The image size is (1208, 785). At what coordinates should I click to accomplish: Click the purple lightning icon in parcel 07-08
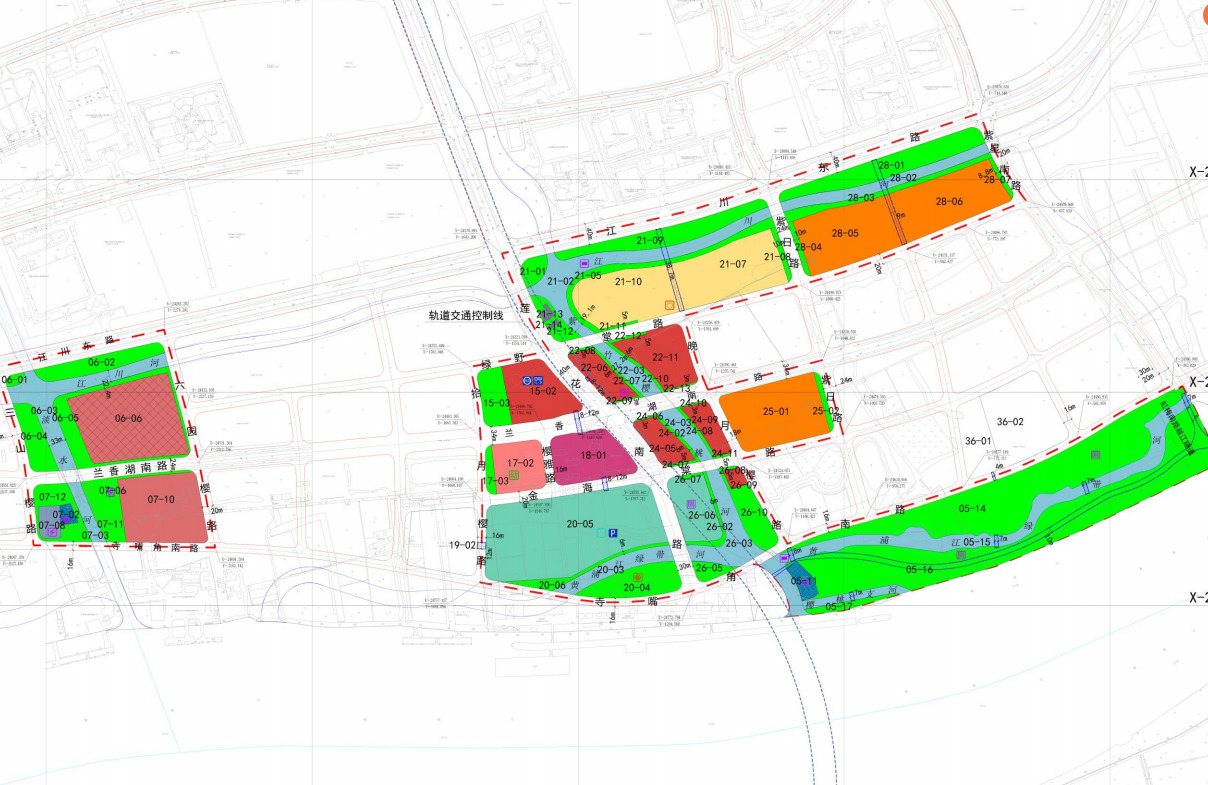click(x=52, y=533)
